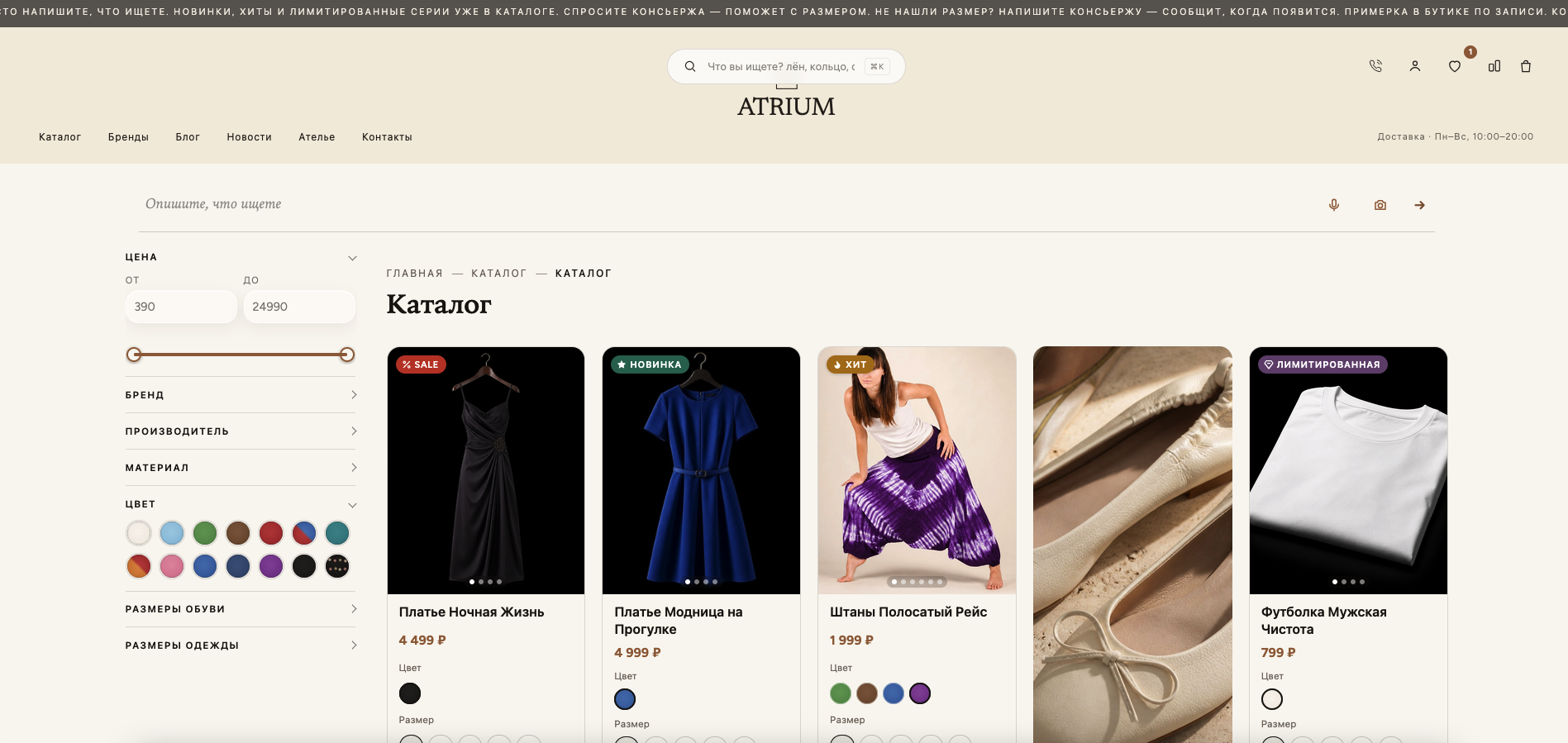Open the user account icon
Image resolution: width=1568 pixels, height=743 pixels.
click(x=1415, y=66)
